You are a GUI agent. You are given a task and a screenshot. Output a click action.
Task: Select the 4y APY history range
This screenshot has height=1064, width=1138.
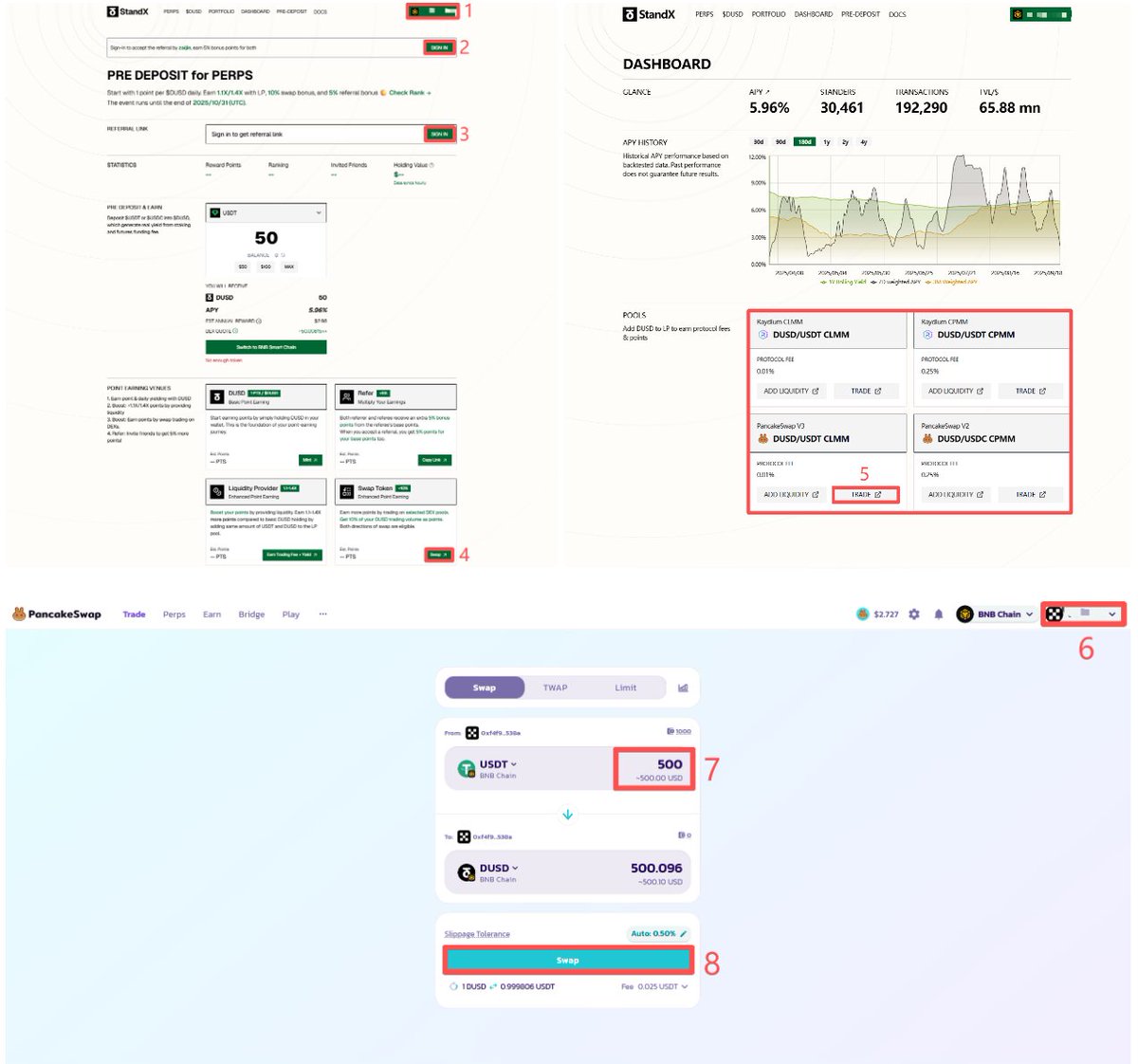(x=864, y=142)
